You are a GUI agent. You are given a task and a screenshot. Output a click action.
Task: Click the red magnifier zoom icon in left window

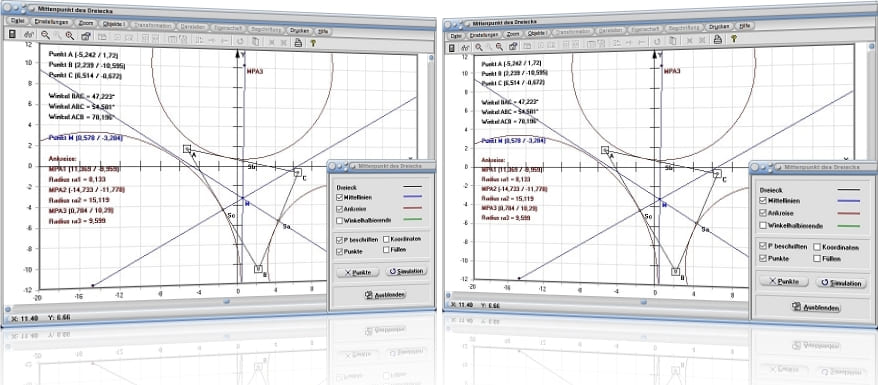pyautogui.click(x=70, y=36)
